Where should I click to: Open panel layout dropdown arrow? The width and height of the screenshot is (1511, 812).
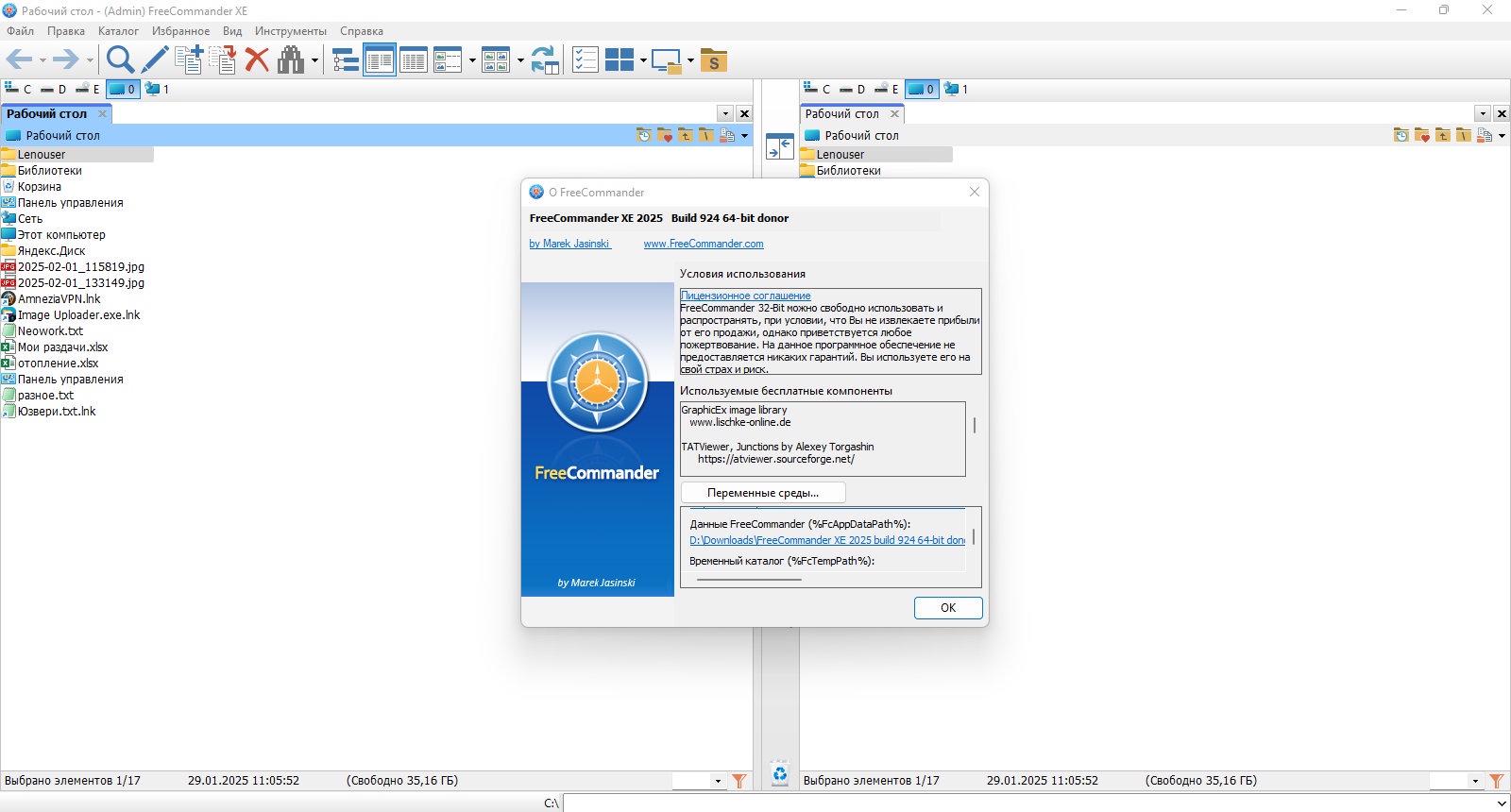click(643, 61)
